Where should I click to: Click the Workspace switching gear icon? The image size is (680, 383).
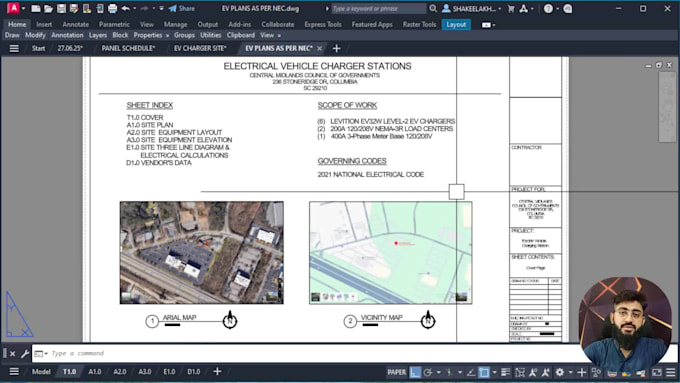(560, 372)
